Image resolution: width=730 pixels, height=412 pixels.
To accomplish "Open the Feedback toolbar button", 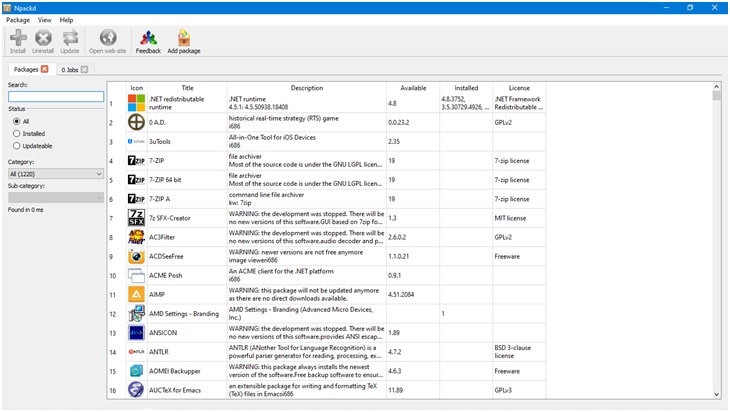I will coord(148,42).
